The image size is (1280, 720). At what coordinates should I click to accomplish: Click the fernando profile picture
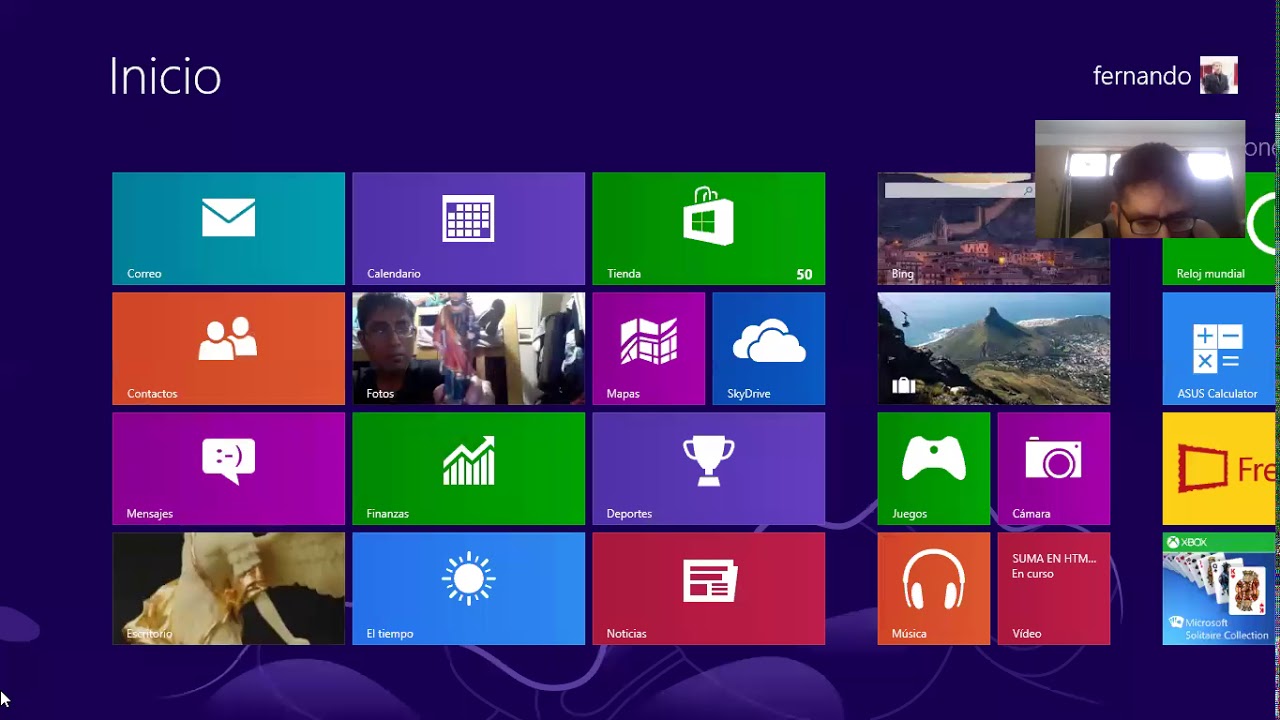(1219, 75)
